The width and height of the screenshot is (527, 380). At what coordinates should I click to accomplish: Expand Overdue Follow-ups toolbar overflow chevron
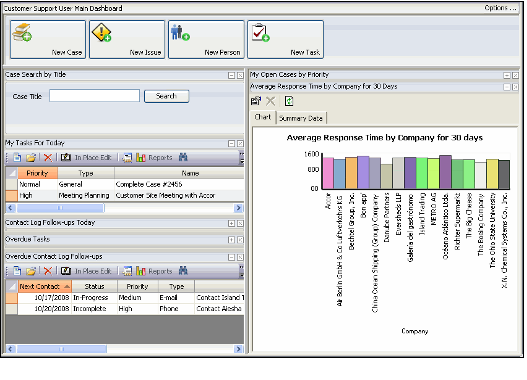tap(242, 271)
